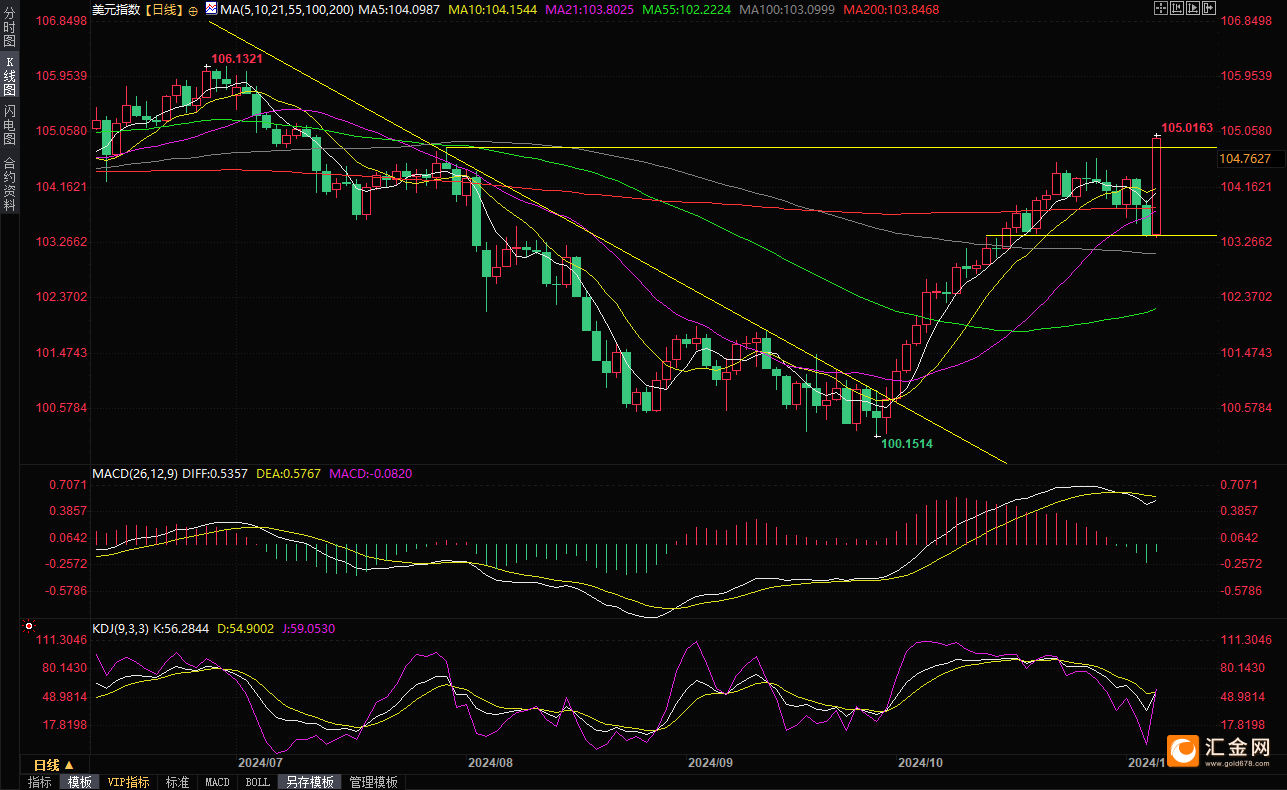This screenshot has height=790, width=1287.
Task: Select the 指标 bottom tab
Action: (x=40, y=782)
